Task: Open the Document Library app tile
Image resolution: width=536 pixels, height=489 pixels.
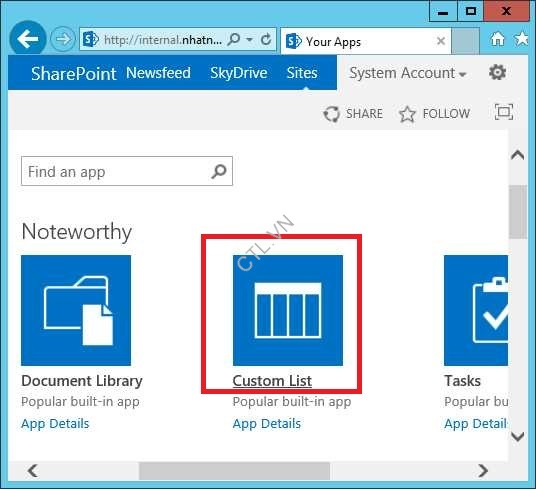Action: [76, 310]
